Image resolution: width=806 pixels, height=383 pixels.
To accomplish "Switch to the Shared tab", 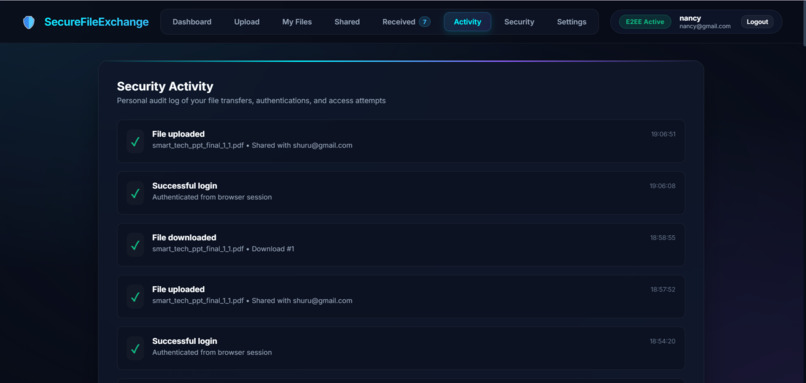I will [x=347, y=22].
